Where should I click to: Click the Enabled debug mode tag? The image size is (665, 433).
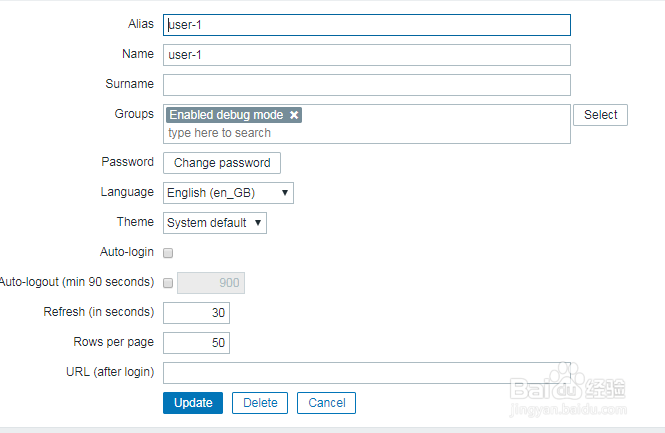click(x=226, y=115)
